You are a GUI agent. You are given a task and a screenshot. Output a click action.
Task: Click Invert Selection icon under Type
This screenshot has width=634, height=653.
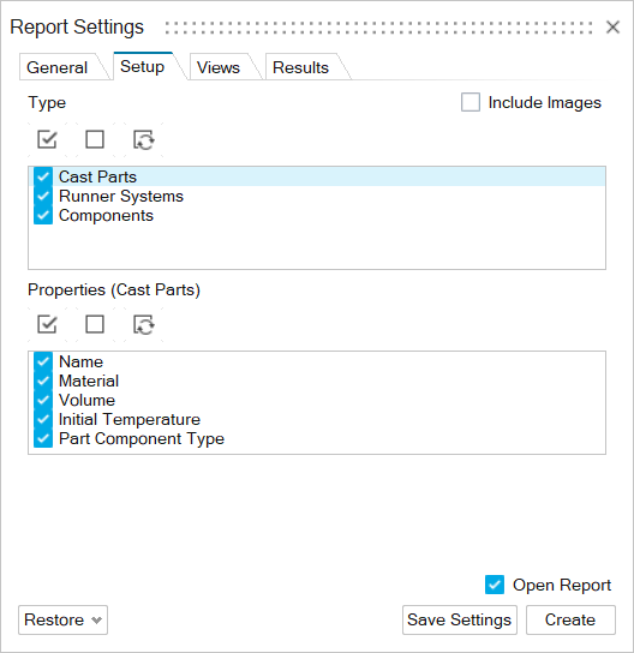144,140
